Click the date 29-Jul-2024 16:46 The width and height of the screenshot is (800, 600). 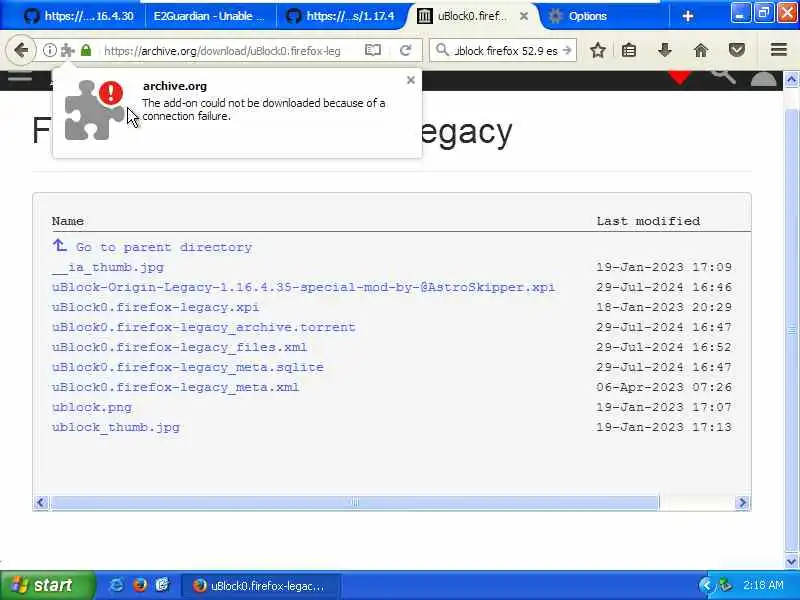pos(664,287)
